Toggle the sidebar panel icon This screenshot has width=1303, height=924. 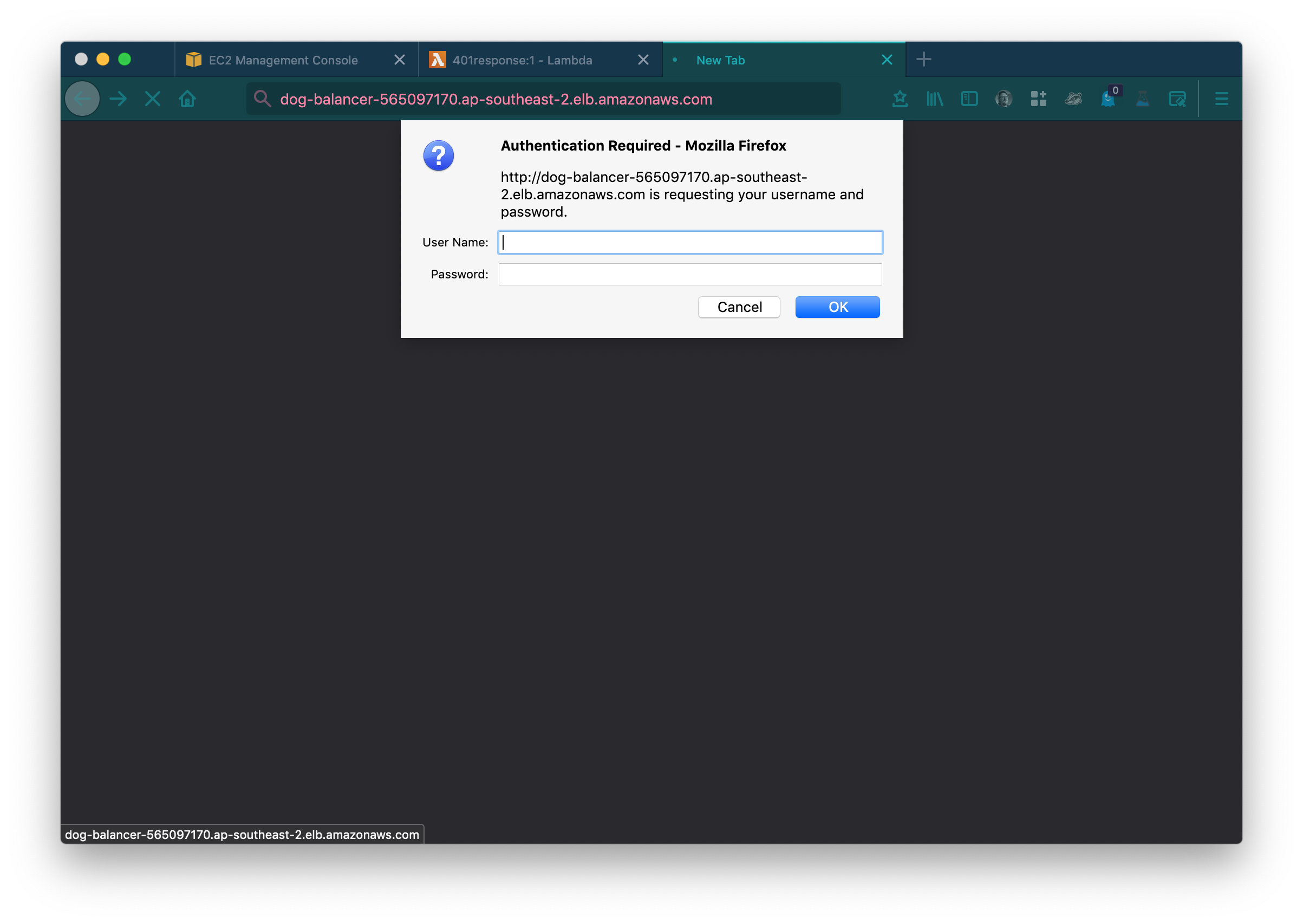pyautogui.click(x=969, y=99)
